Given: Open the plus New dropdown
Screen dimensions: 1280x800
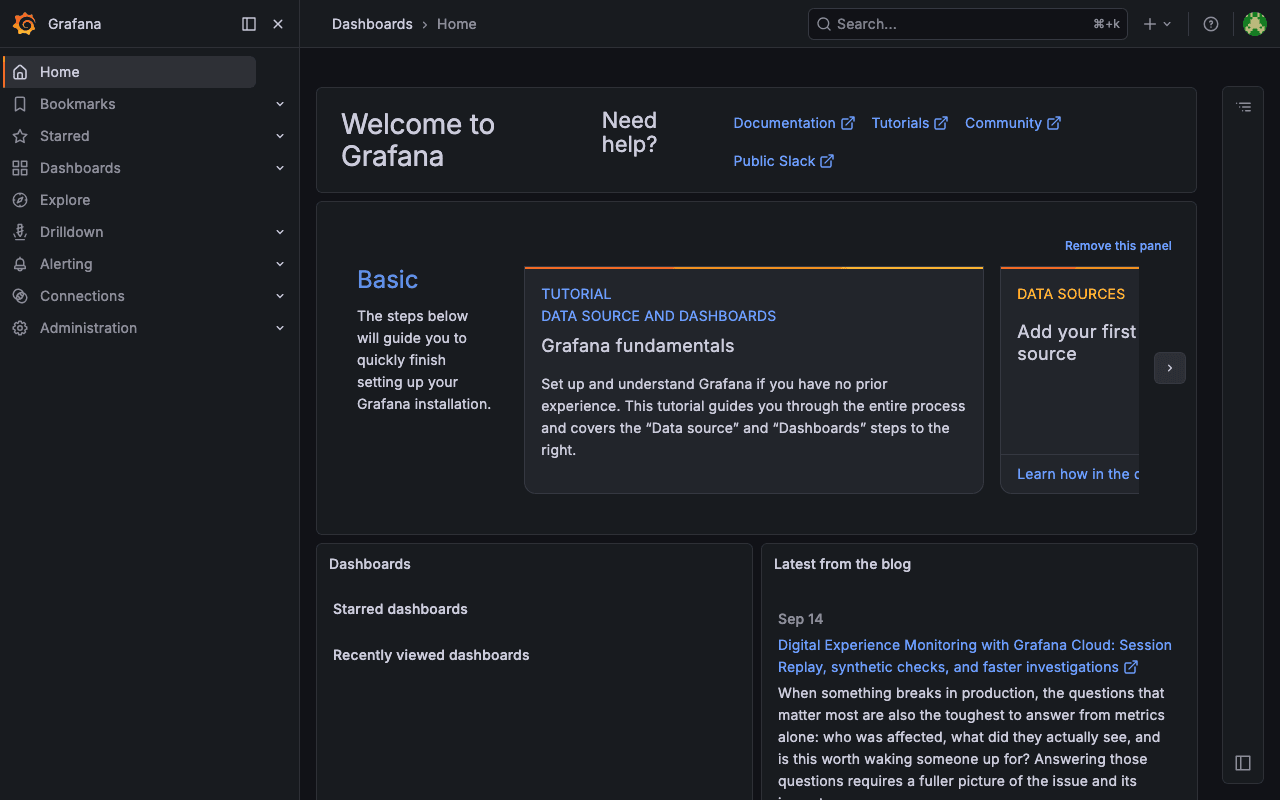Looking at the screenshot, I should click(1157, 24).
